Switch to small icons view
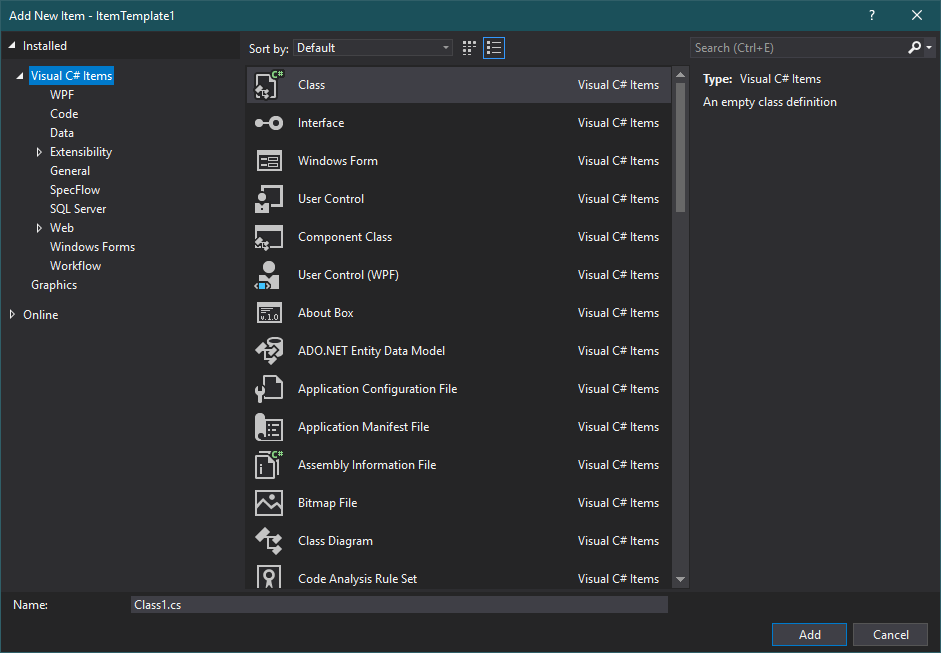 470,48
